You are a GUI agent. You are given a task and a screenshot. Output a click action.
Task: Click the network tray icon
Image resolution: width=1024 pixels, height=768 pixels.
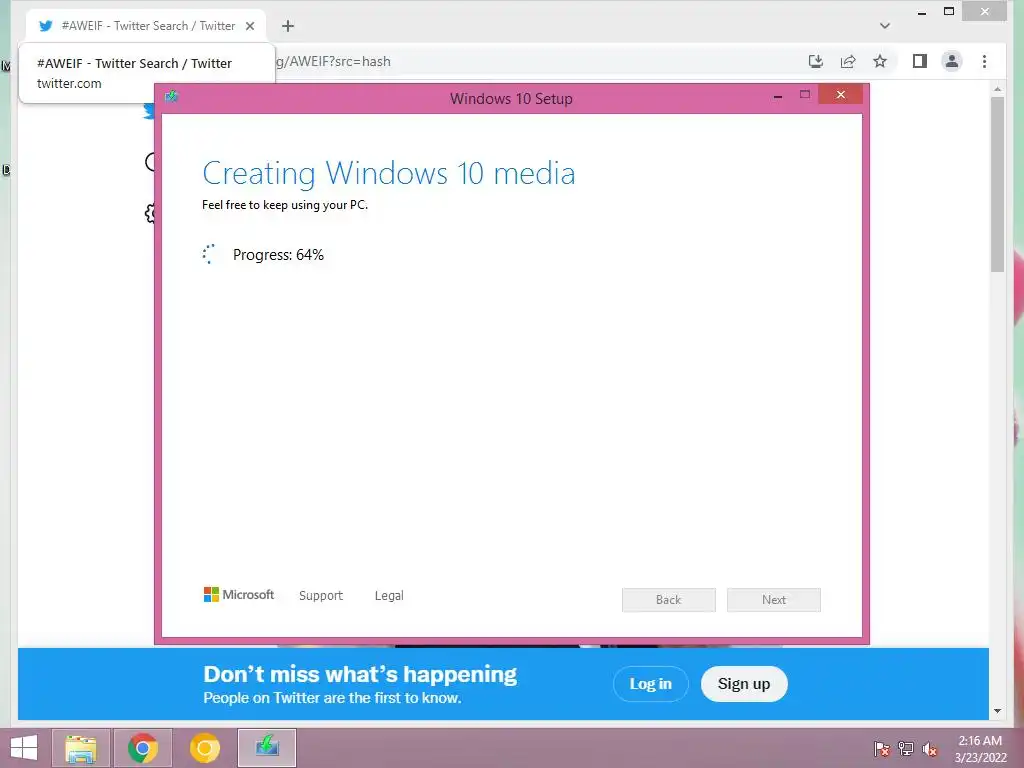(906, 749)
